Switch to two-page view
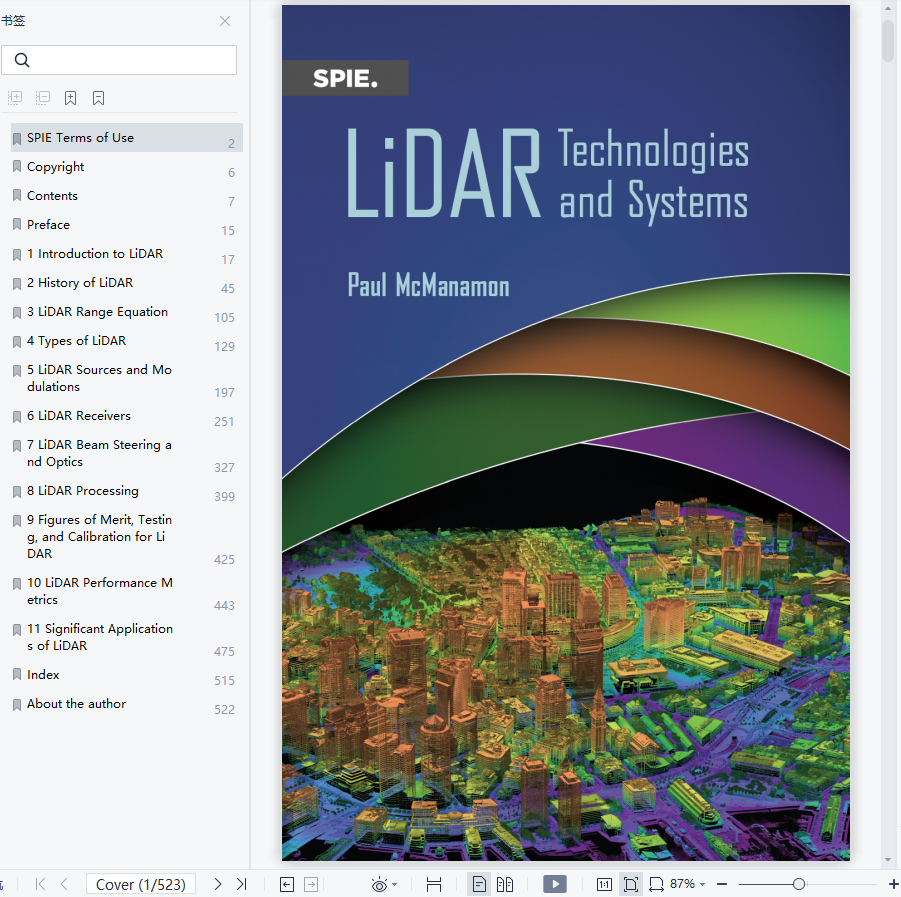Viewport: 901px width, 897px height. pos(505,884)
